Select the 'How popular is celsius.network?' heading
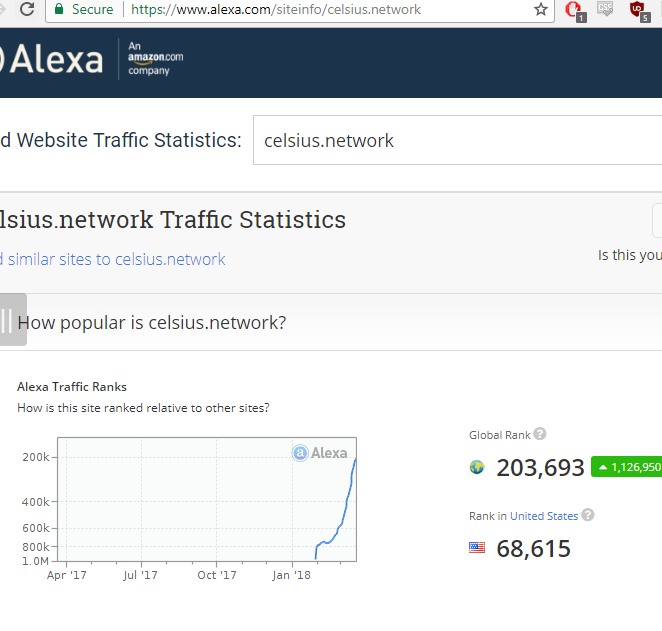Screen dimensions: 662x631 (152, 323)
